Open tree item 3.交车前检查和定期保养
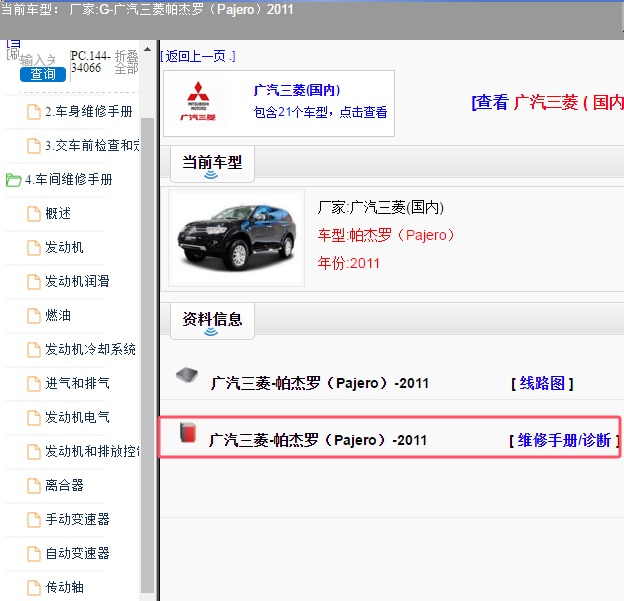 point(92,145)
